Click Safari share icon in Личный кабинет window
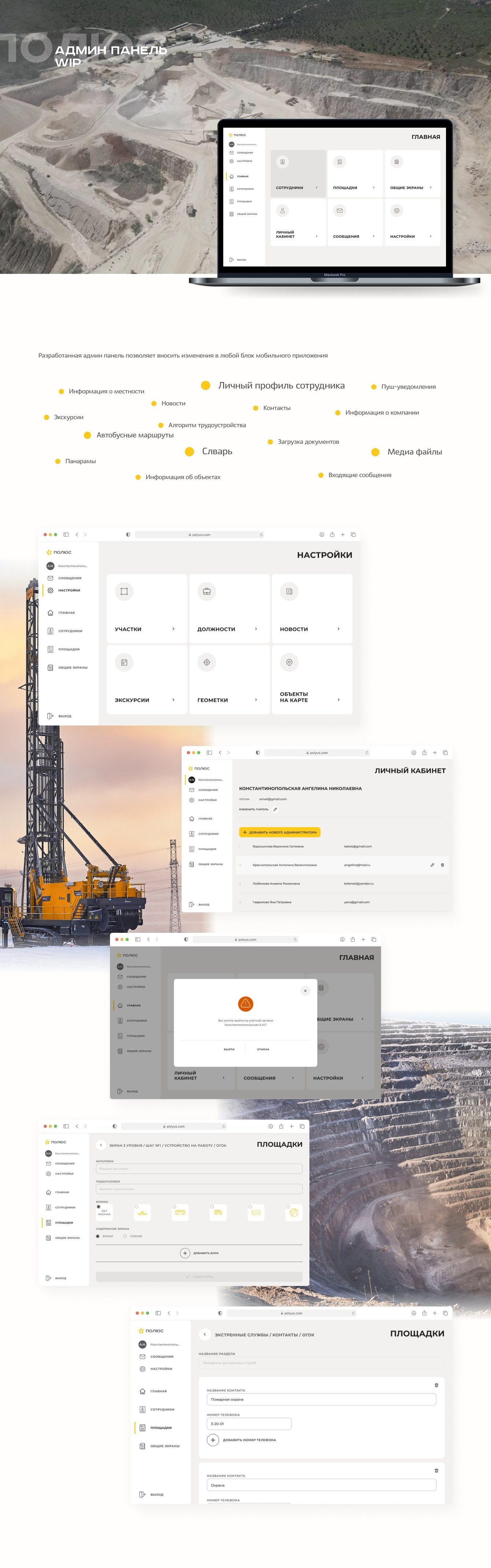The width and height of the screenshot is (491, 1568). click(x=424, y=753)
